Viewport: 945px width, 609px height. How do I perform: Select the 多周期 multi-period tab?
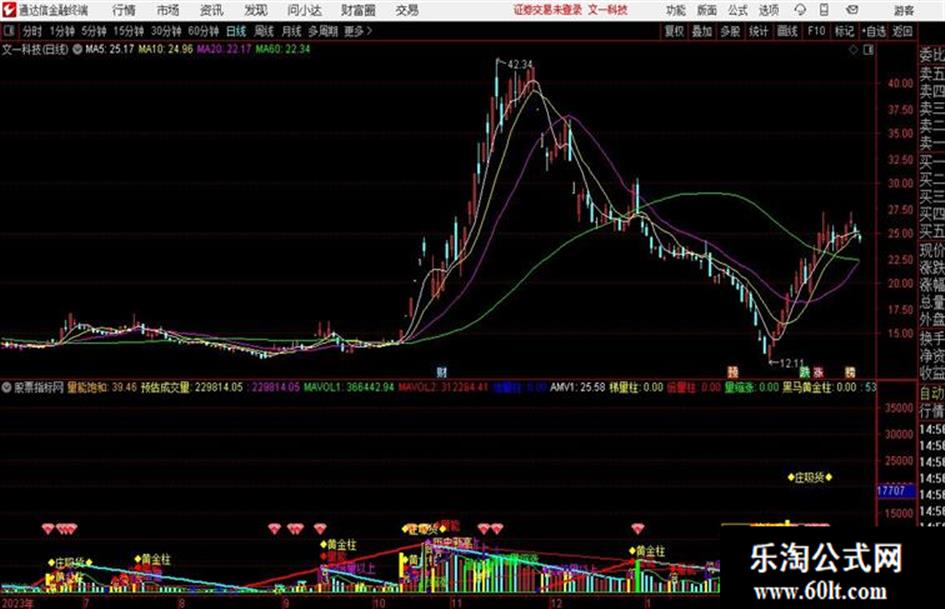323,31
